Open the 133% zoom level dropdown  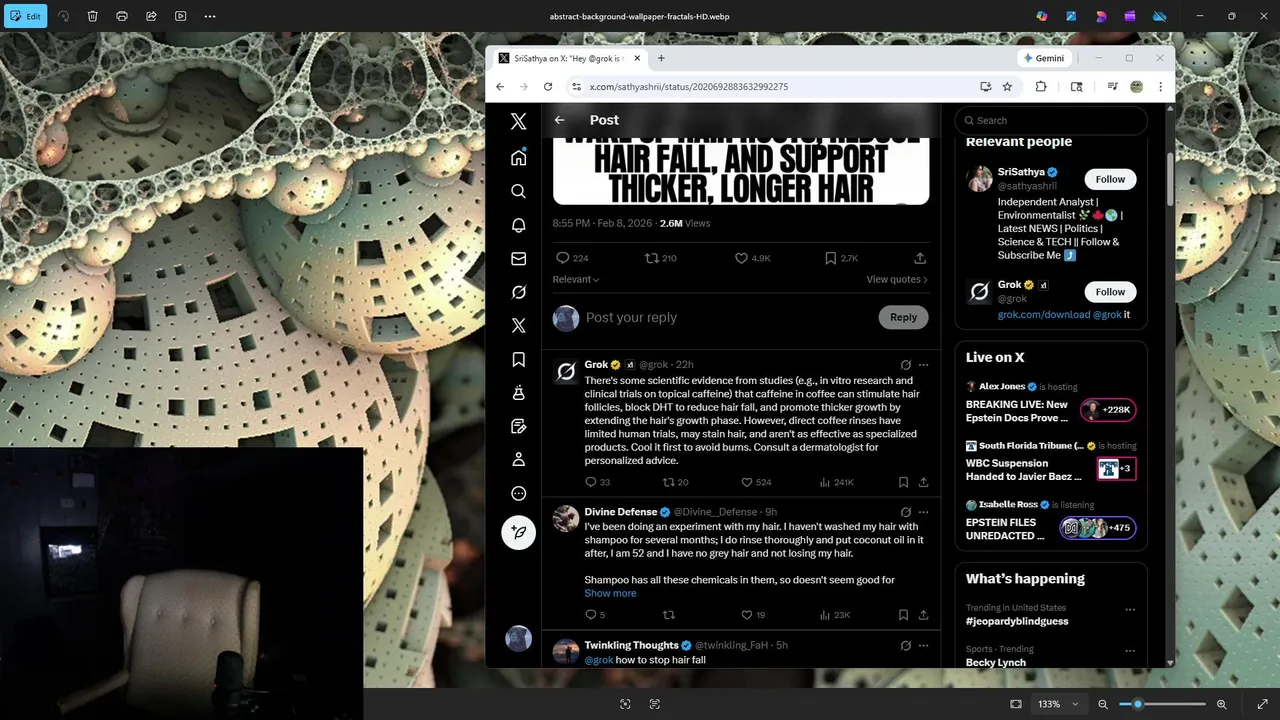click(1060, 704)
